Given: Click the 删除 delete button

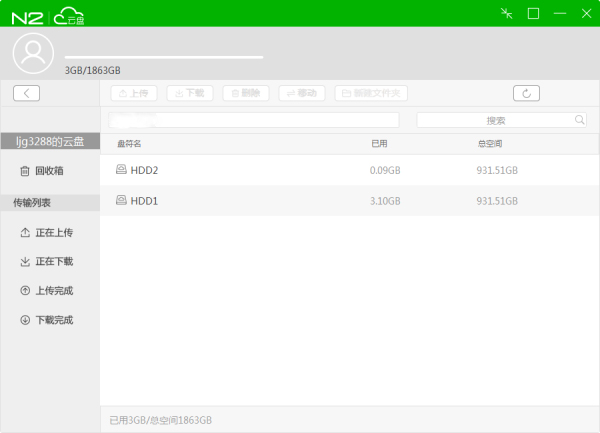Looking at the screenshot, I should (245, 93).
